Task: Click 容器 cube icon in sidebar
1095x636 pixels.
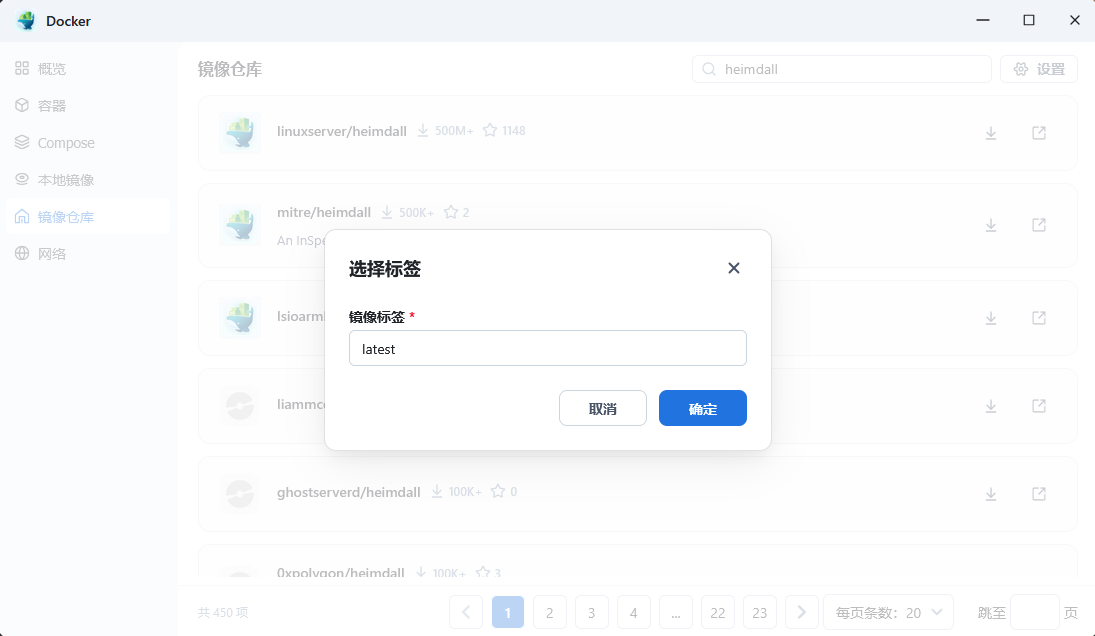Action: click(x=22, y=105)
